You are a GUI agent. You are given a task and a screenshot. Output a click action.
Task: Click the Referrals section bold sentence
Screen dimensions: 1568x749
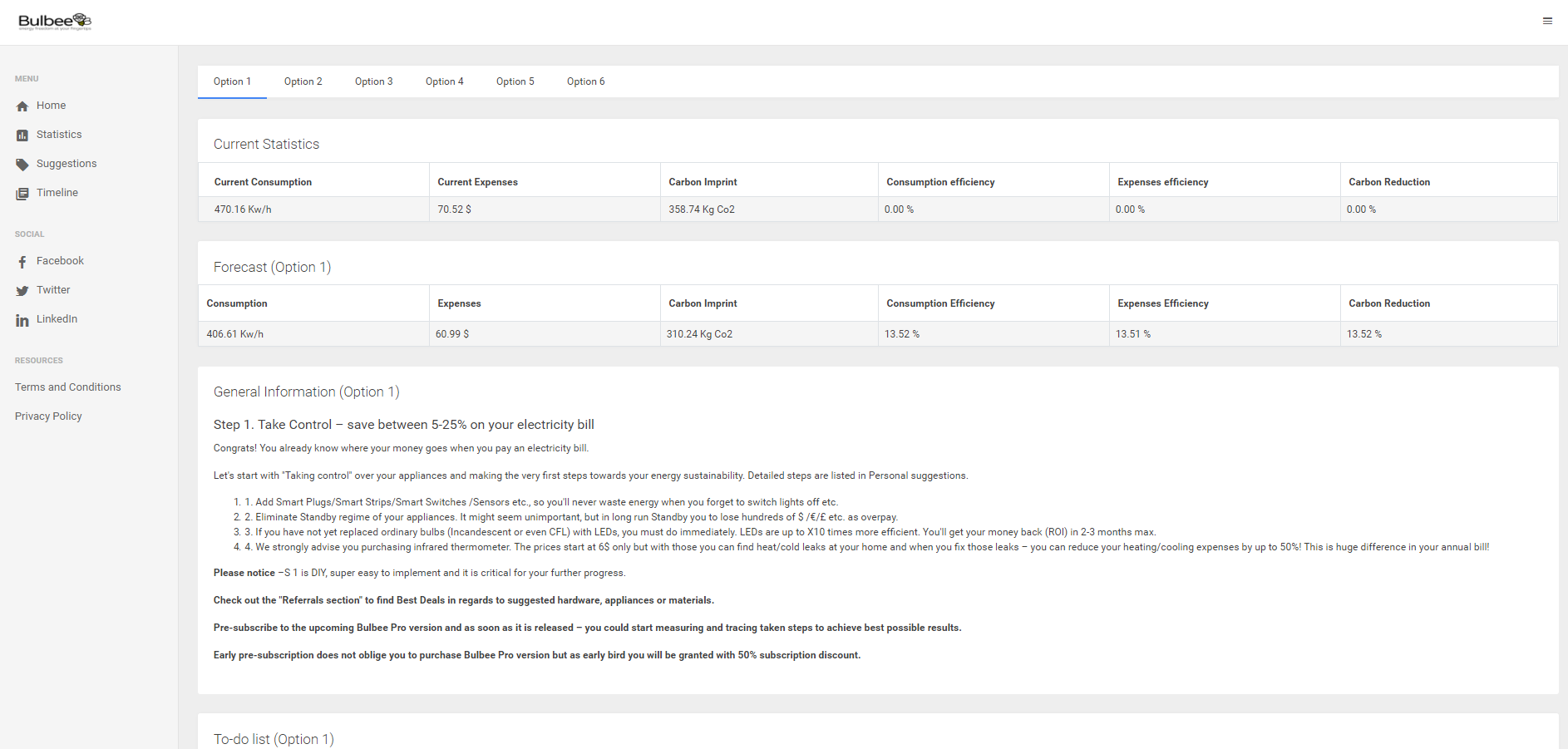[x=464, y=600]
